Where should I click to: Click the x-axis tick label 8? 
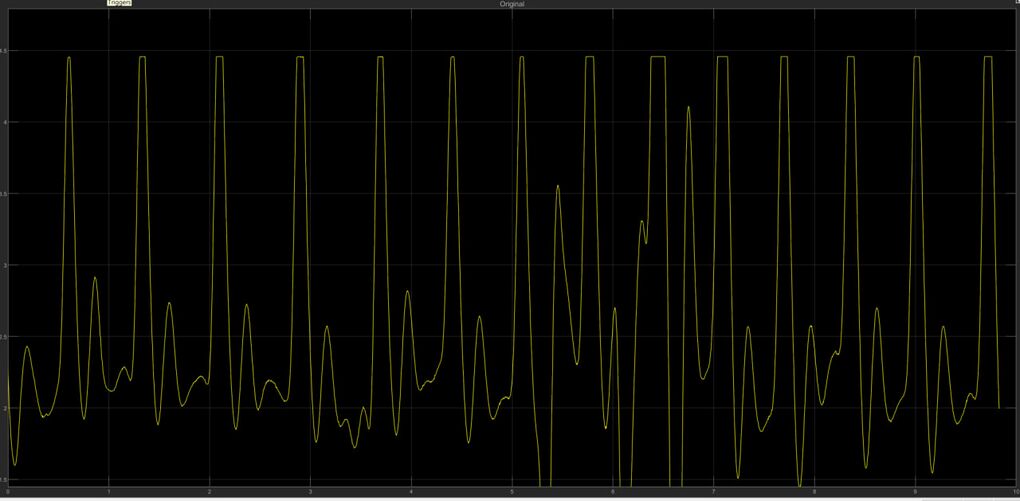click(814, 492)
